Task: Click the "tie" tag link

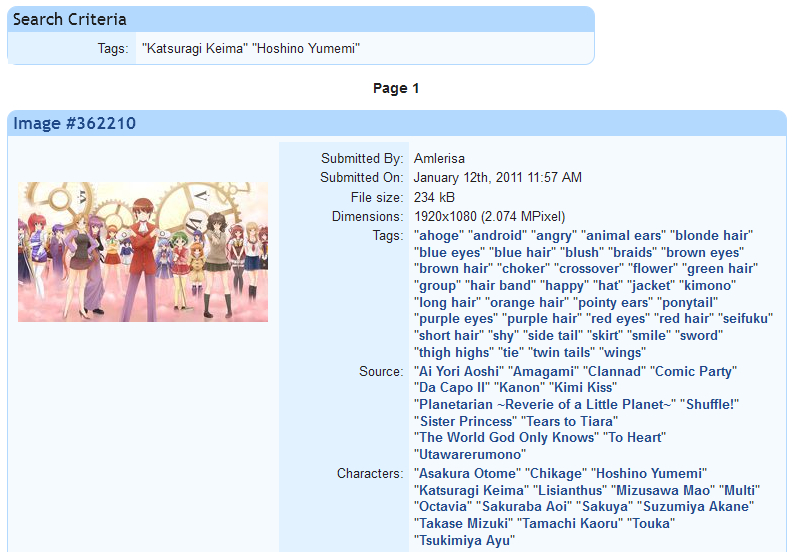Action: click(x=511, y=352)
